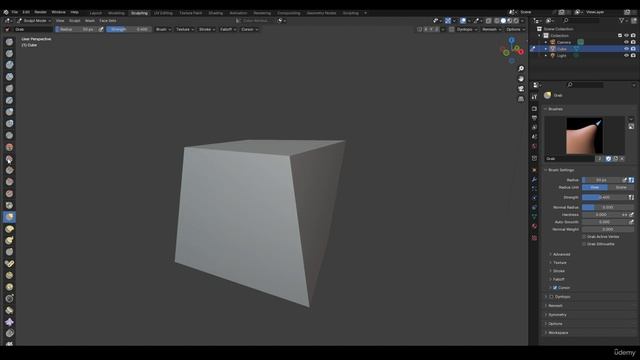
Task: Switch to wireframe viewport shading
Action: (x=497, y=20)
